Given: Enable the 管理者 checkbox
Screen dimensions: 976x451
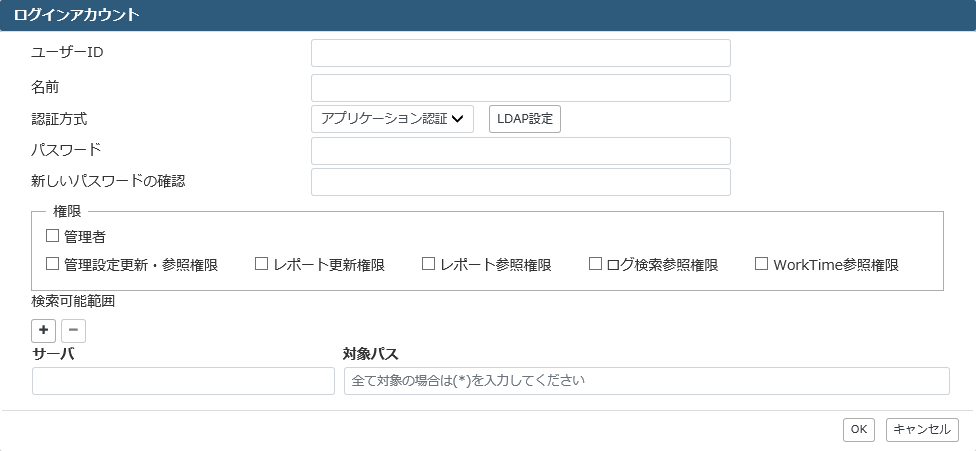Looking at the screenshot, I should coord(52,236).
